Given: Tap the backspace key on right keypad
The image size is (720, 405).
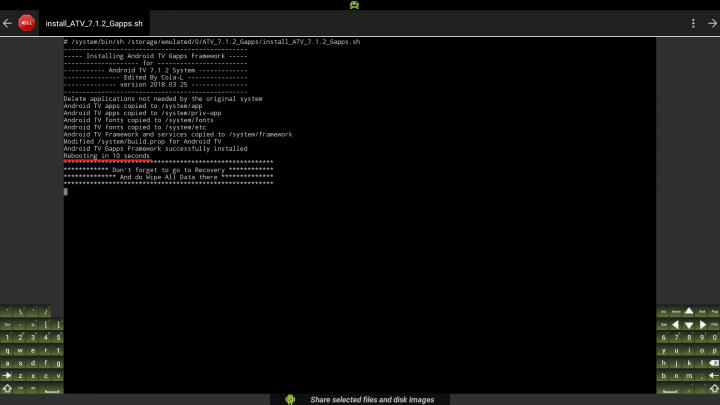Looking at the screenshot, I should (x=714, y=362).
